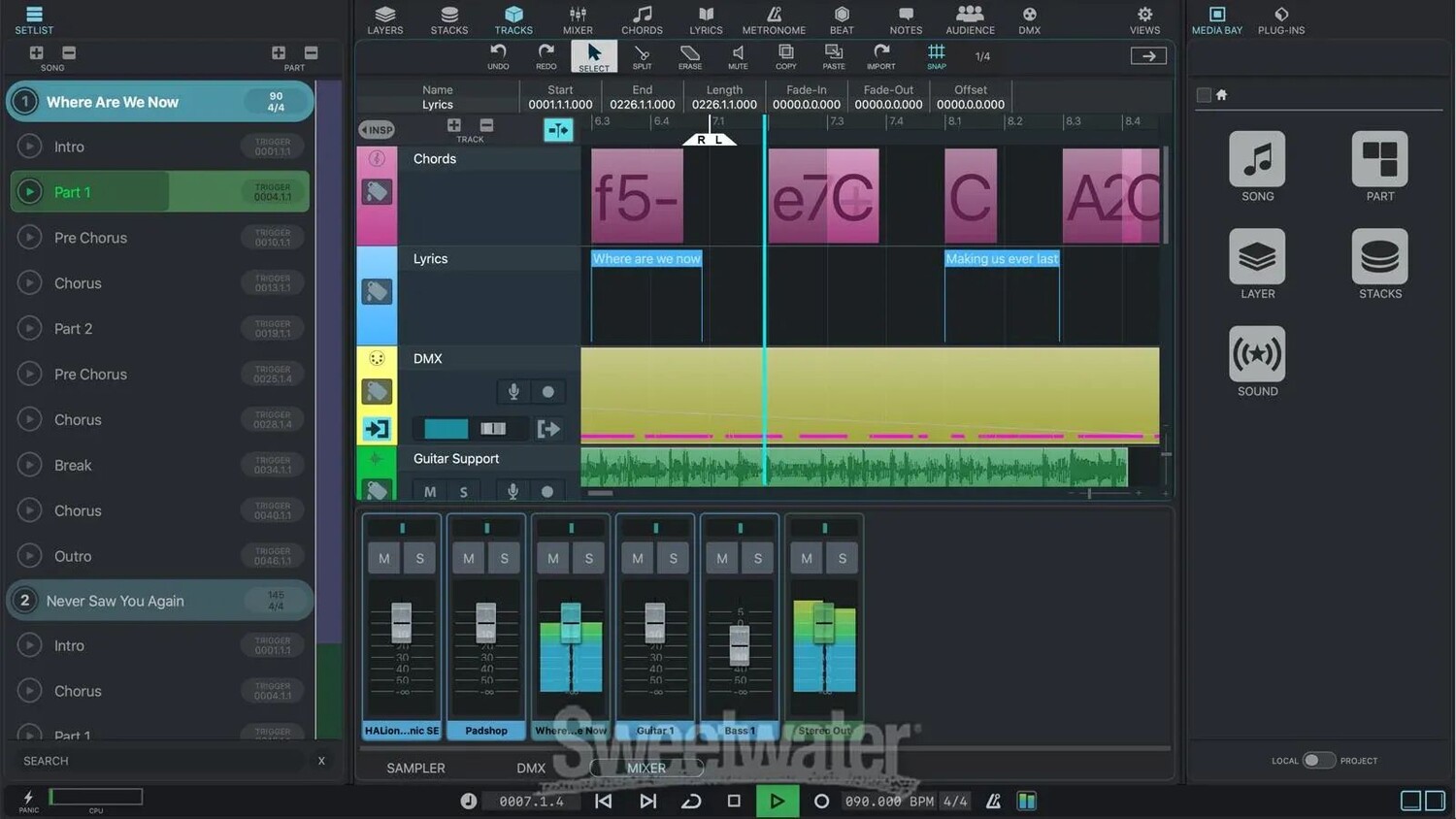
Task: Mute the Padshop mixer channel
Action: click(x=469, y=558)
